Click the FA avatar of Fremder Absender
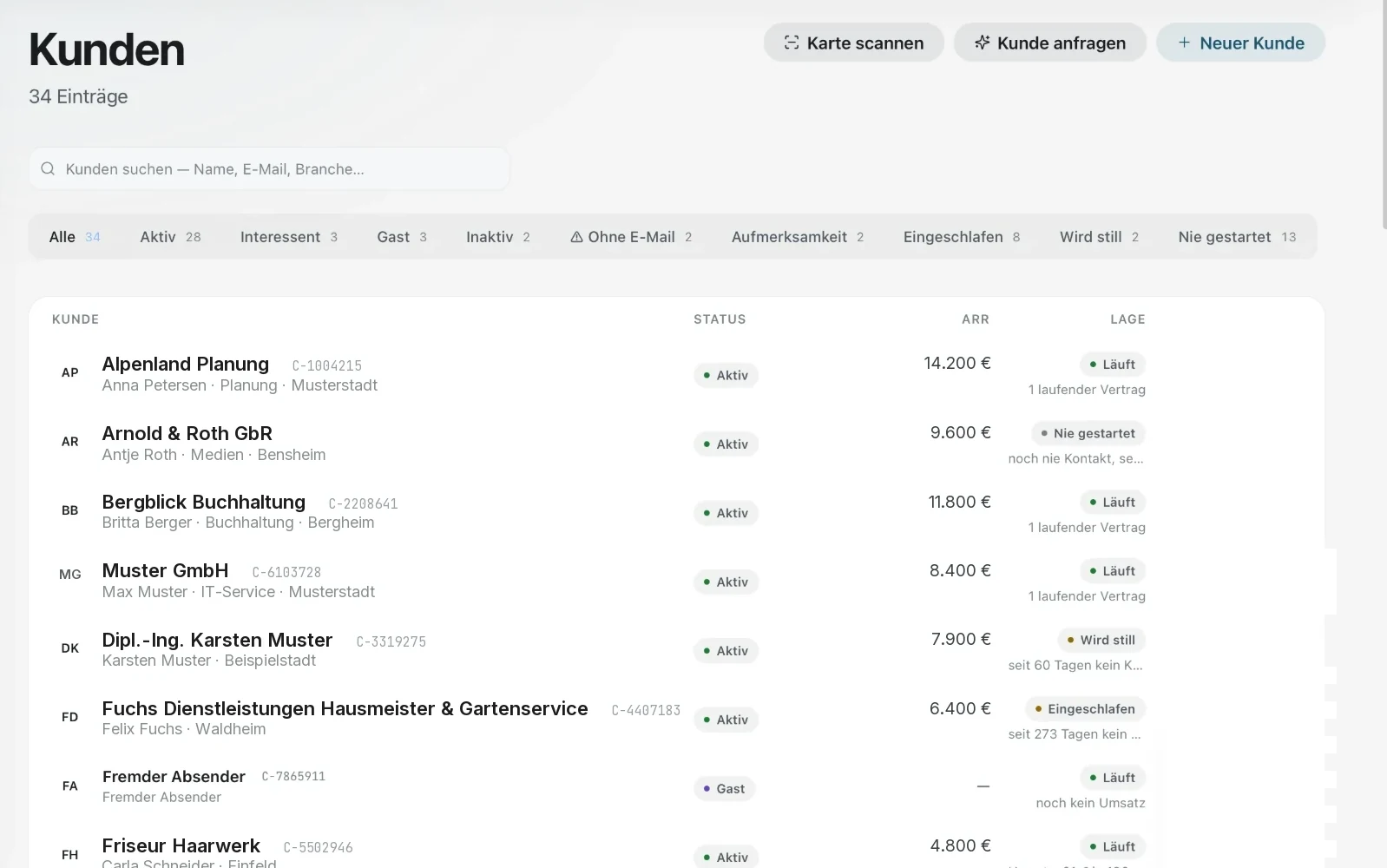Screen dimensions: 1387x868 (70, 786)
